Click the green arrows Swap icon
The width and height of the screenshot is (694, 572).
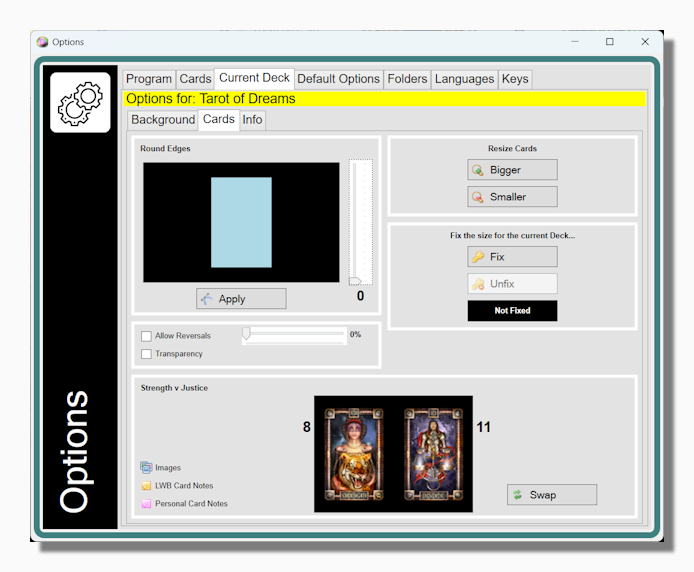(x=517, y=495)
